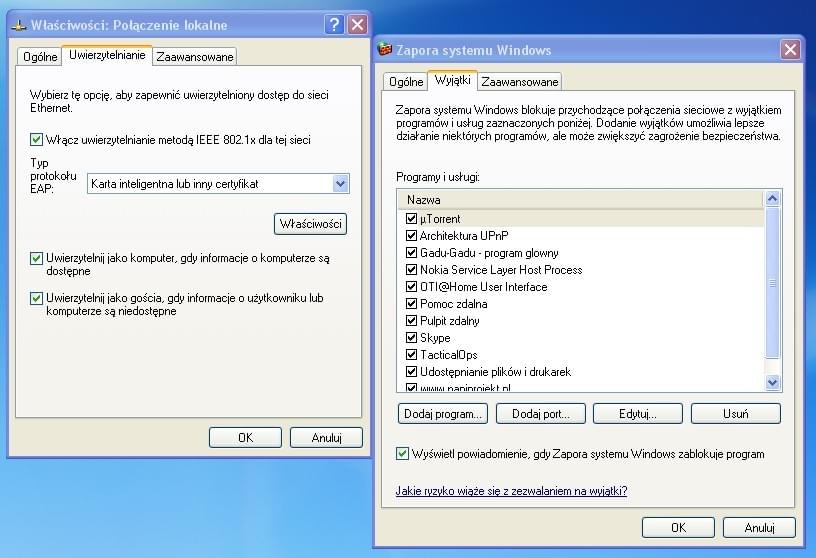
Task: Click the help question mark button in Właściwości window
Action: point(335,24)
